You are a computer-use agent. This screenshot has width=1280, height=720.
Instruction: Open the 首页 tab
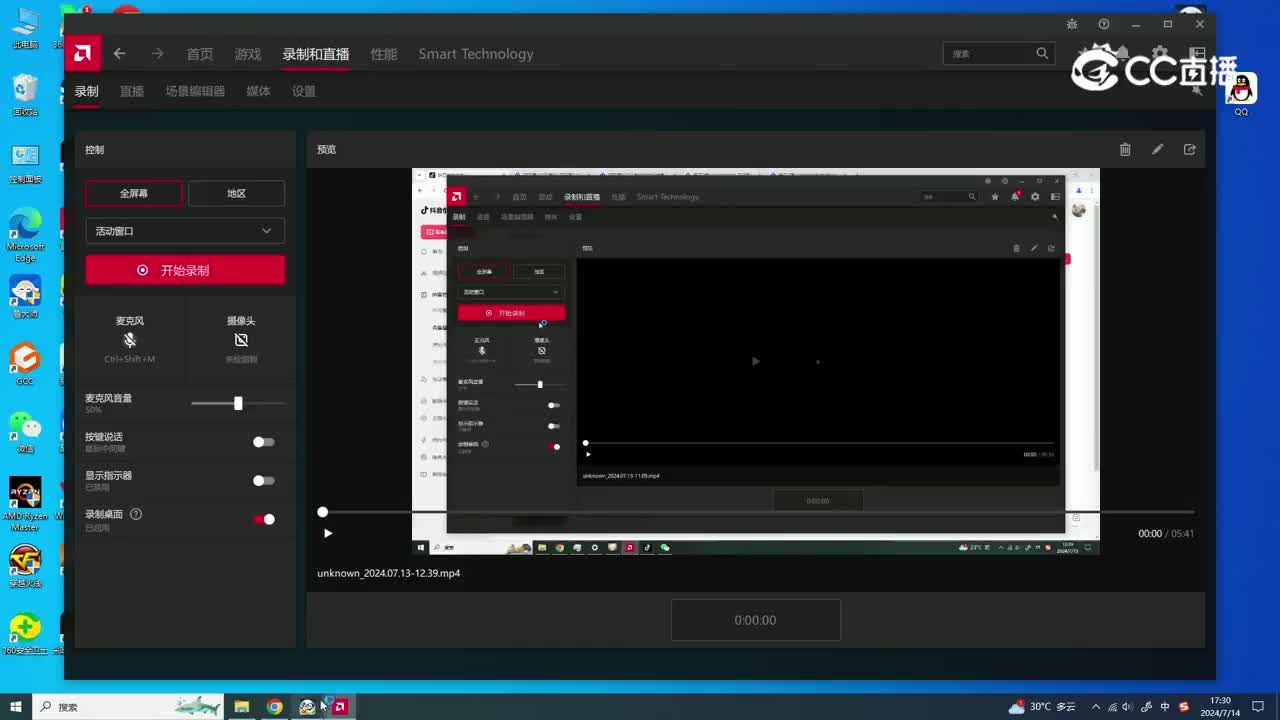200,54
